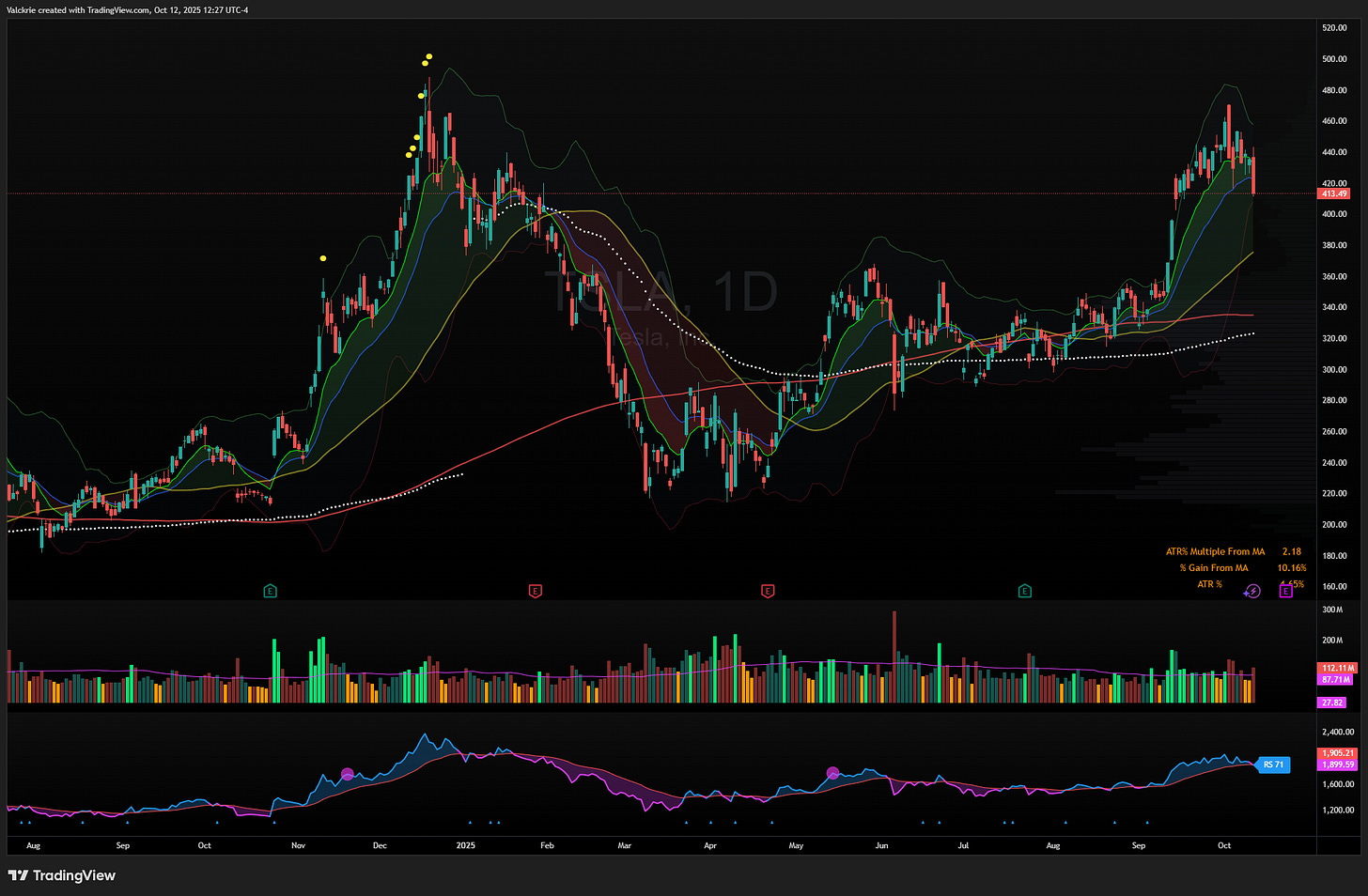Screen dimensions: 1368x896
Task: Click the 300 M volume axis label
Action: click(x=1332, y=610)
